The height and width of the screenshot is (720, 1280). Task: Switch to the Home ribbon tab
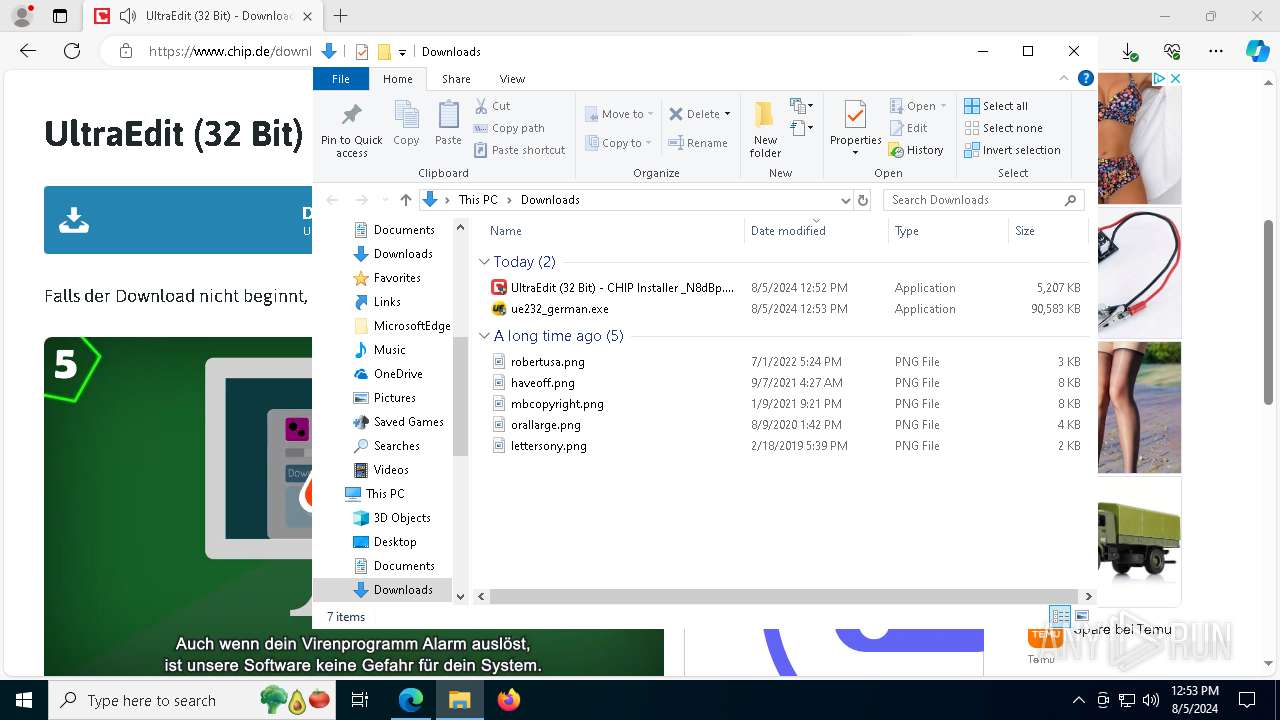pyautogui.click(x=397, y=79)
